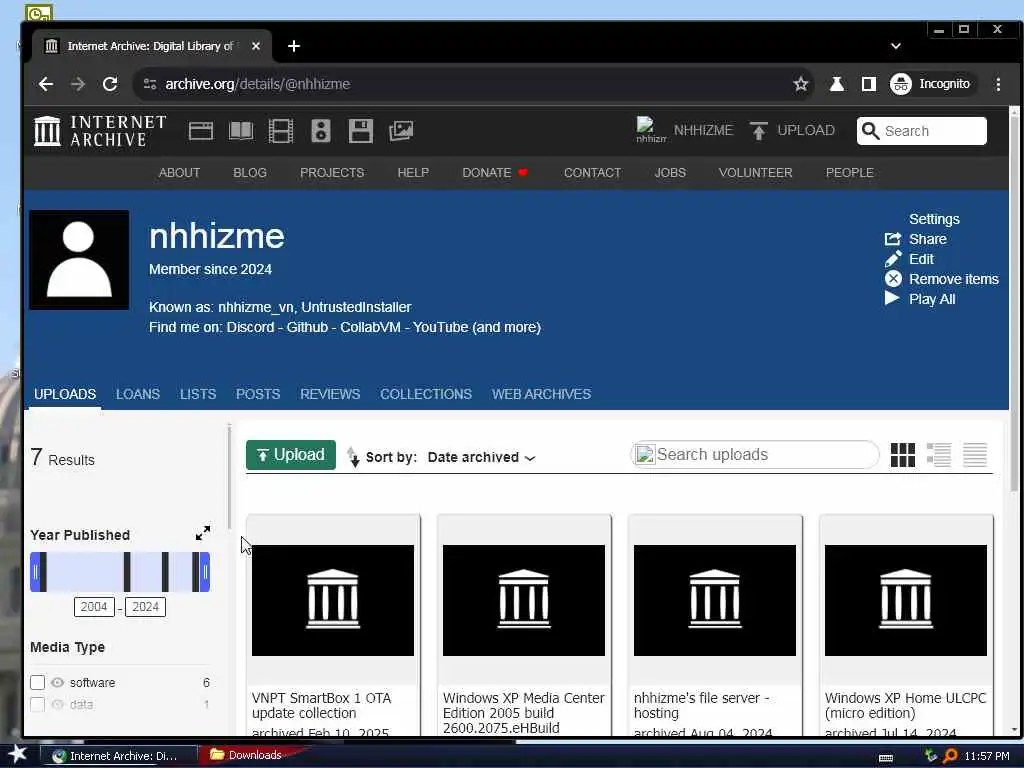1024x768 pixels.
Task: Click the NHHIZME user avatar icon
Action: pos(650,130)
